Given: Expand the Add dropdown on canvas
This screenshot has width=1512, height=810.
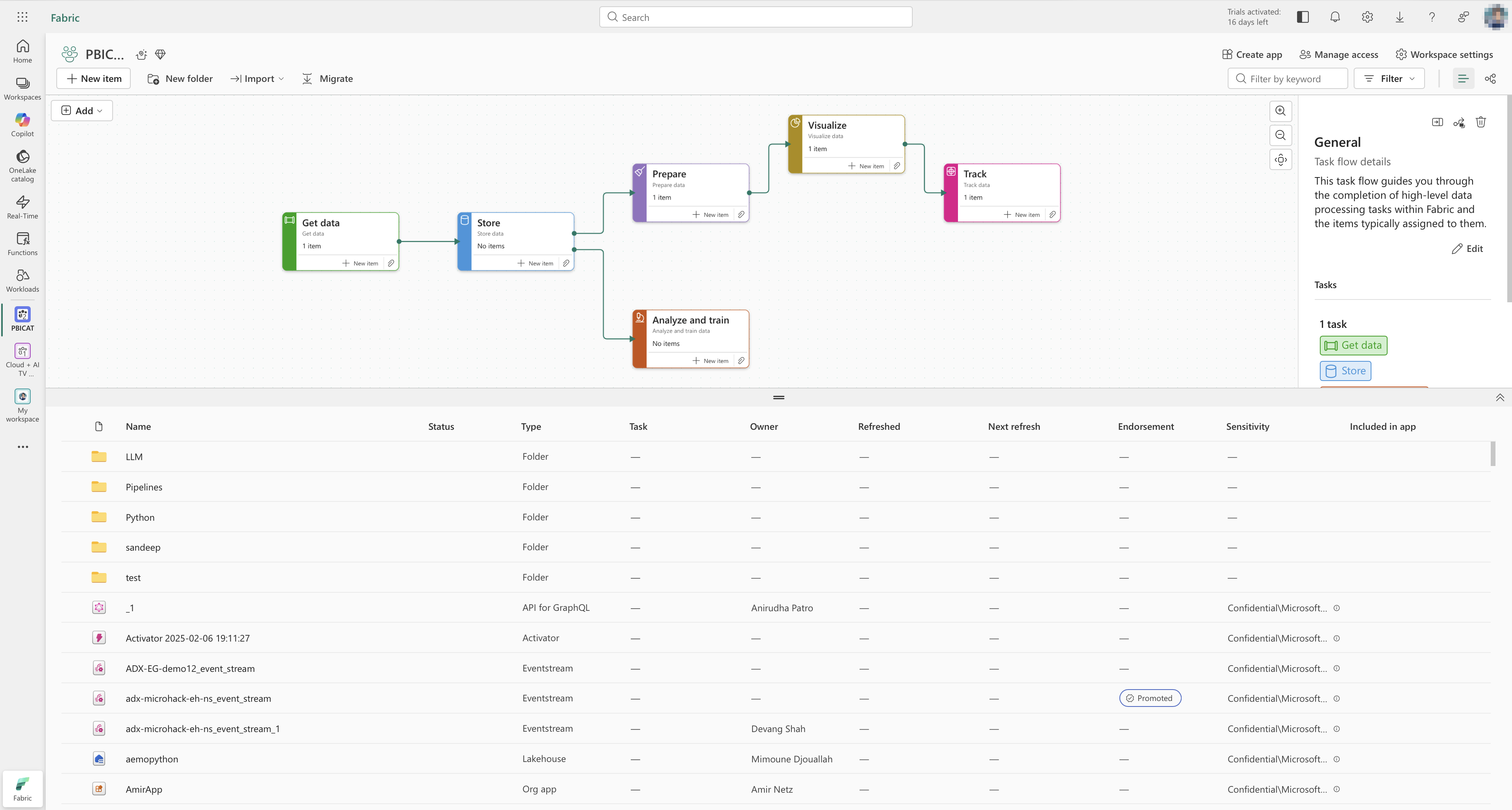Looking at the screenshot, I should point(82,111).
